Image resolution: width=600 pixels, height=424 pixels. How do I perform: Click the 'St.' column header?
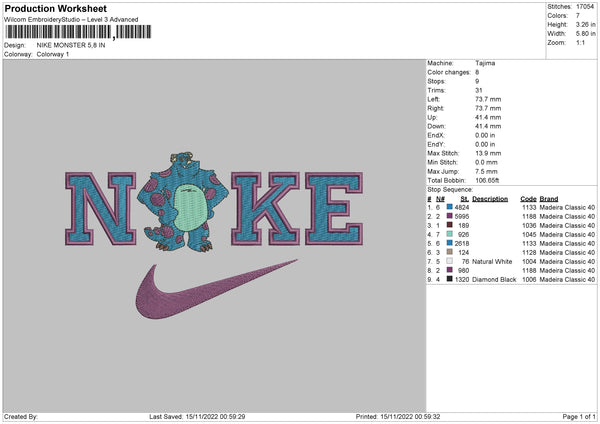pos(465,199)
